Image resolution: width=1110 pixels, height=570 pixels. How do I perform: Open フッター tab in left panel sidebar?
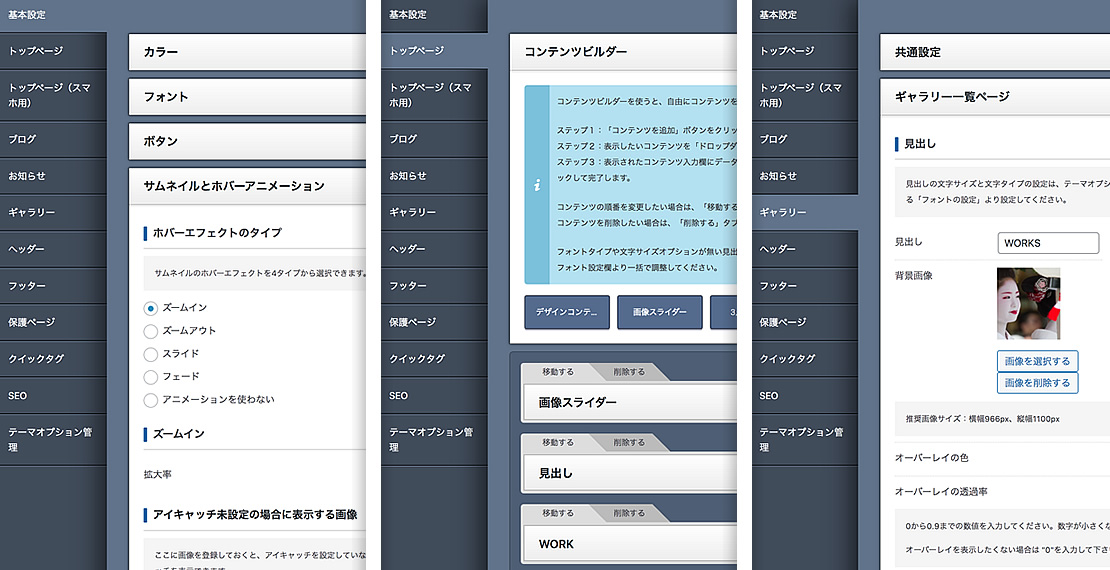click(53, 286)
